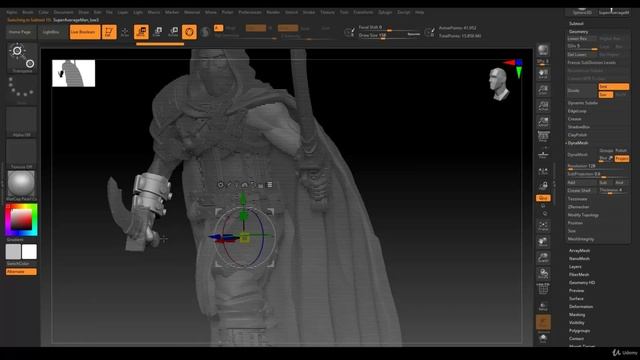The image size is (640, 360).
Task: Toggle DynaMesh Project option
Action: [621, 158]
